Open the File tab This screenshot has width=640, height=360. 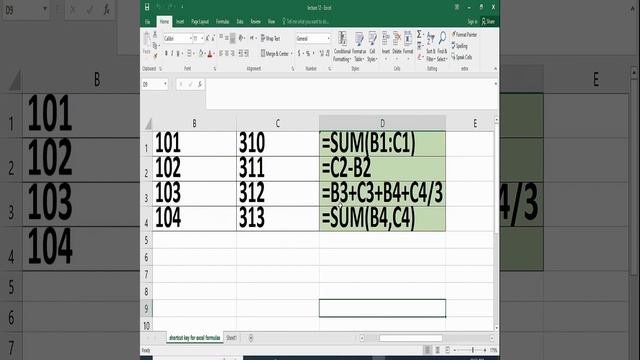[x=148, y=21]
